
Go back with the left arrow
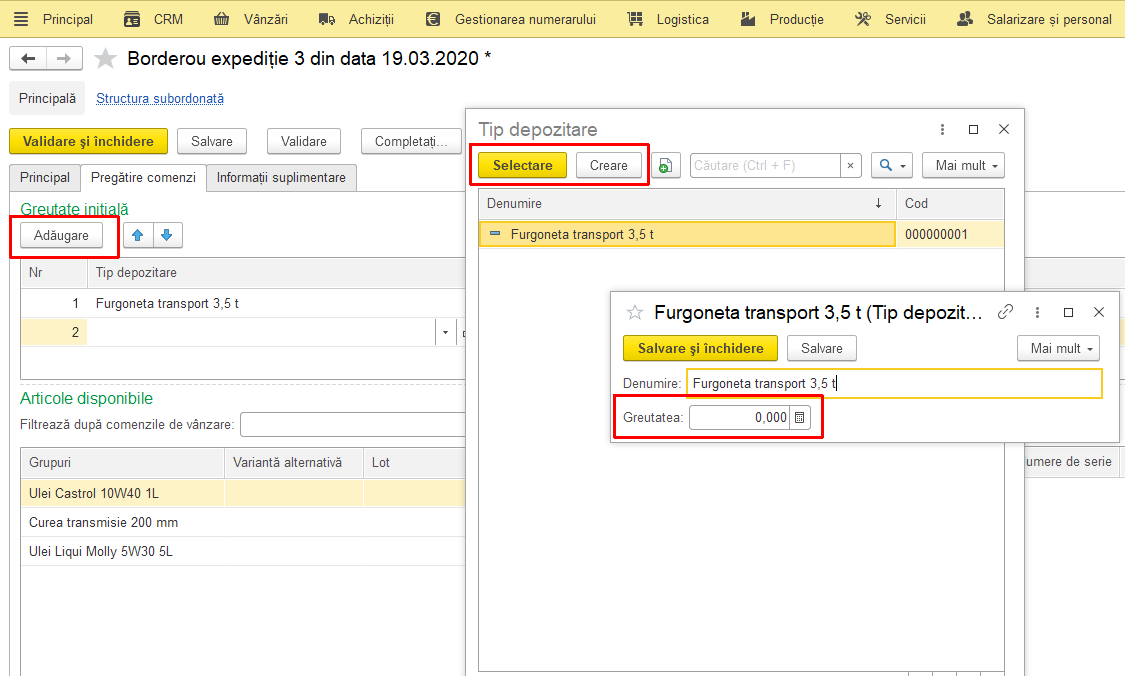[28, 58]
